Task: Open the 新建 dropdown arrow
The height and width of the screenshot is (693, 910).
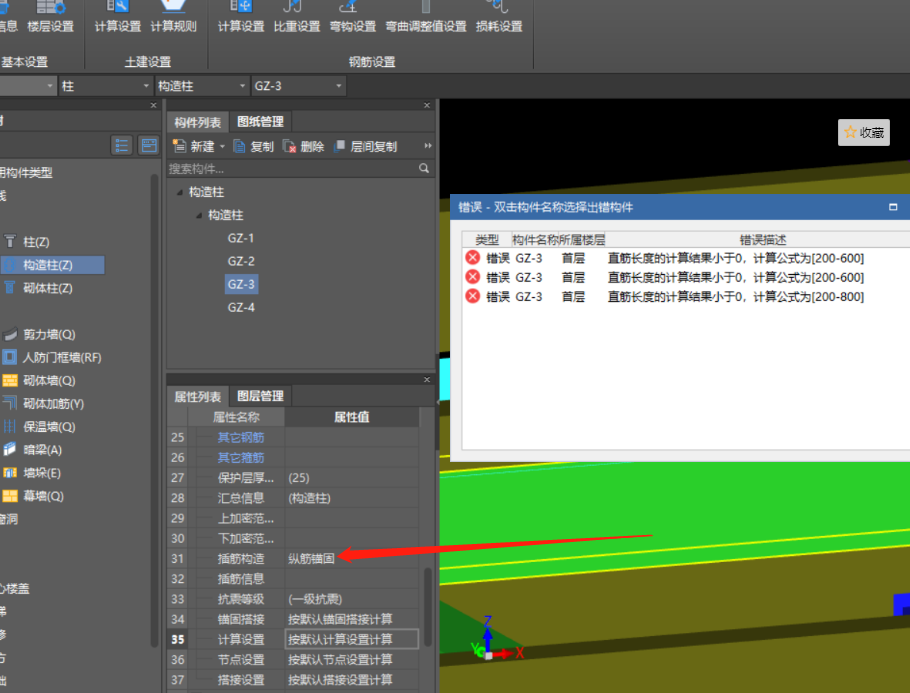Action: (222, 147)
